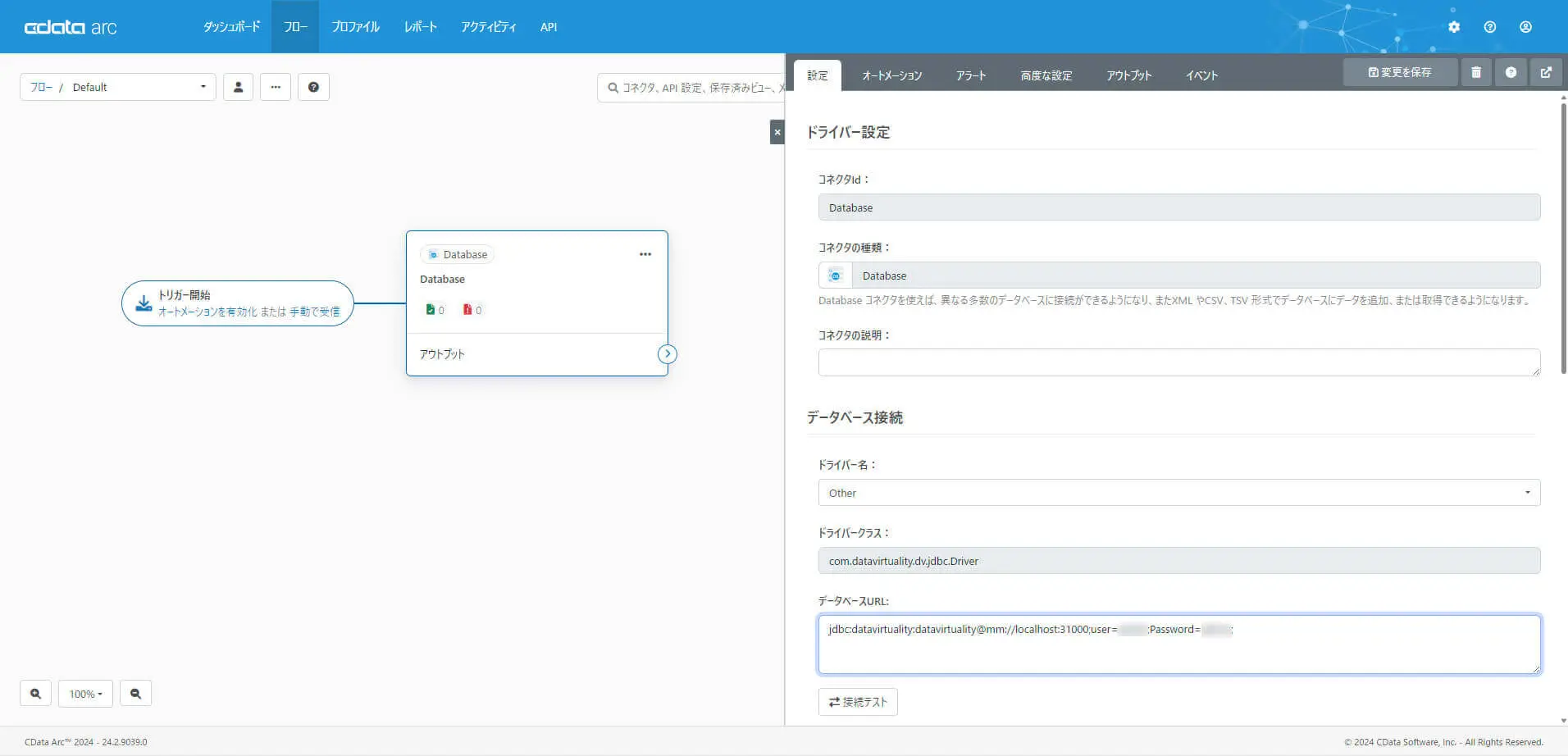Click the コネクタの説明 text area
1568x756 pixels.
(x=1179, y=362)
